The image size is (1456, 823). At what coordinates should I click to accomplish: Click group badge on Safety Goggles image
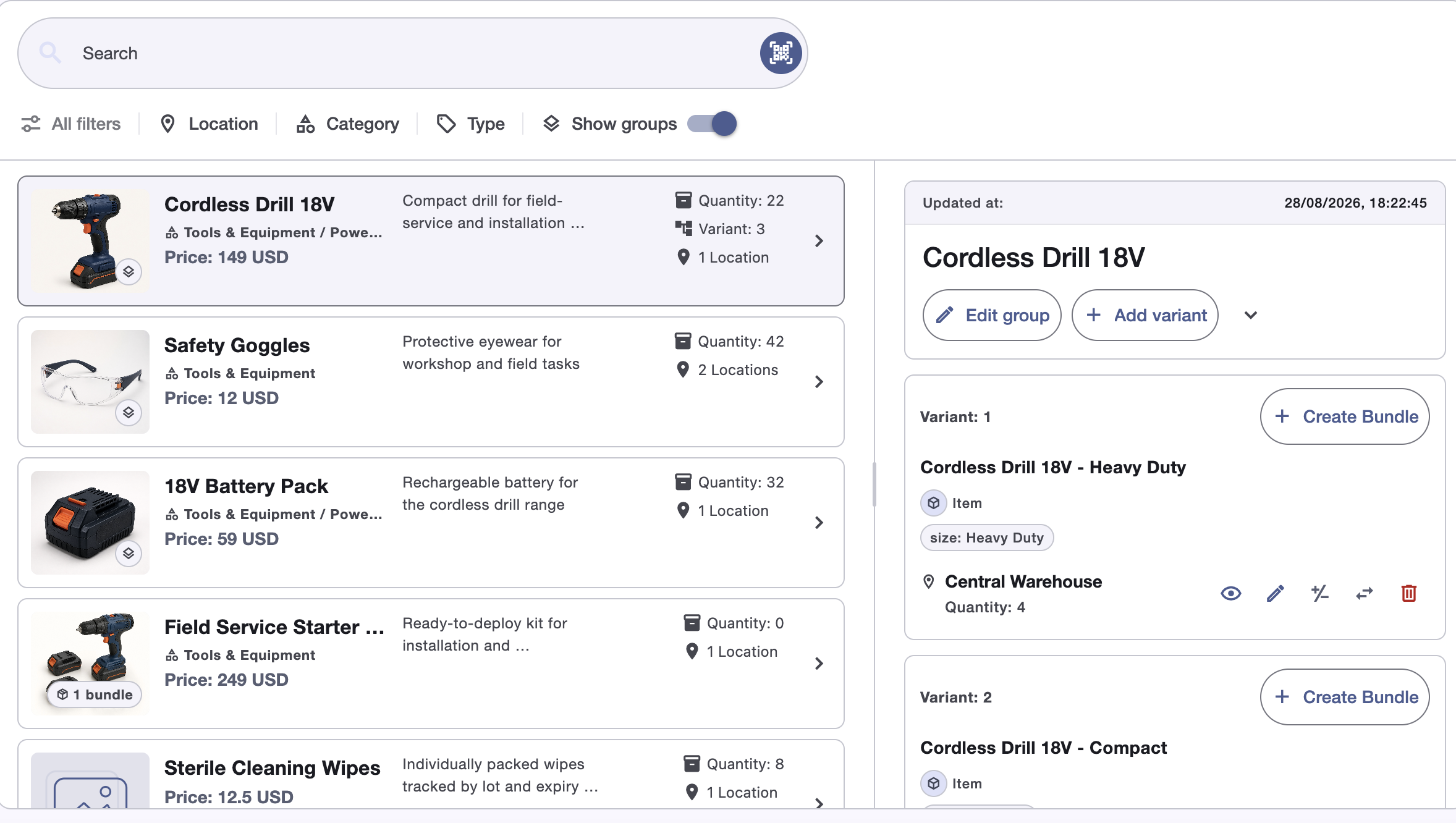129,412
